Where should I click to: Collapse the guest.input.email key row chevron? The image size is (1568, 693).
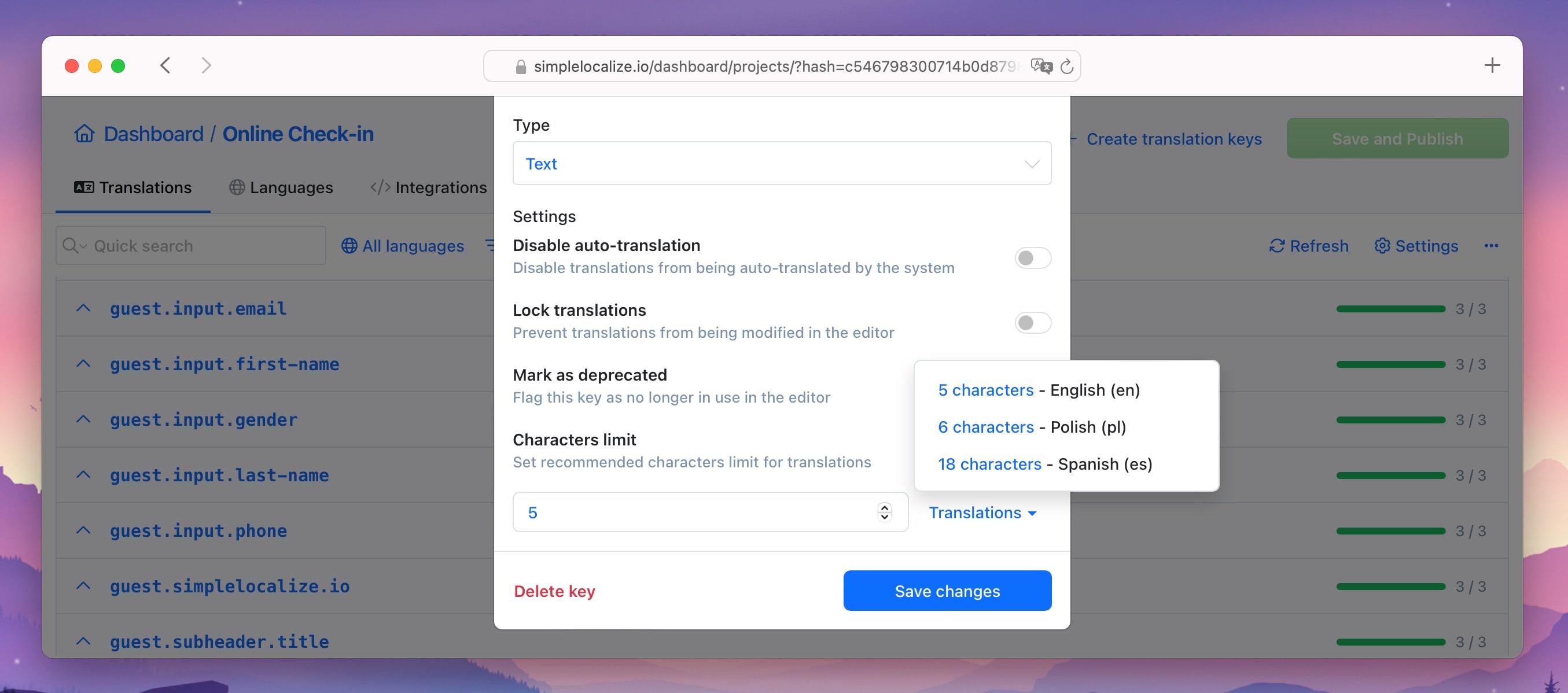click(83, 308)
